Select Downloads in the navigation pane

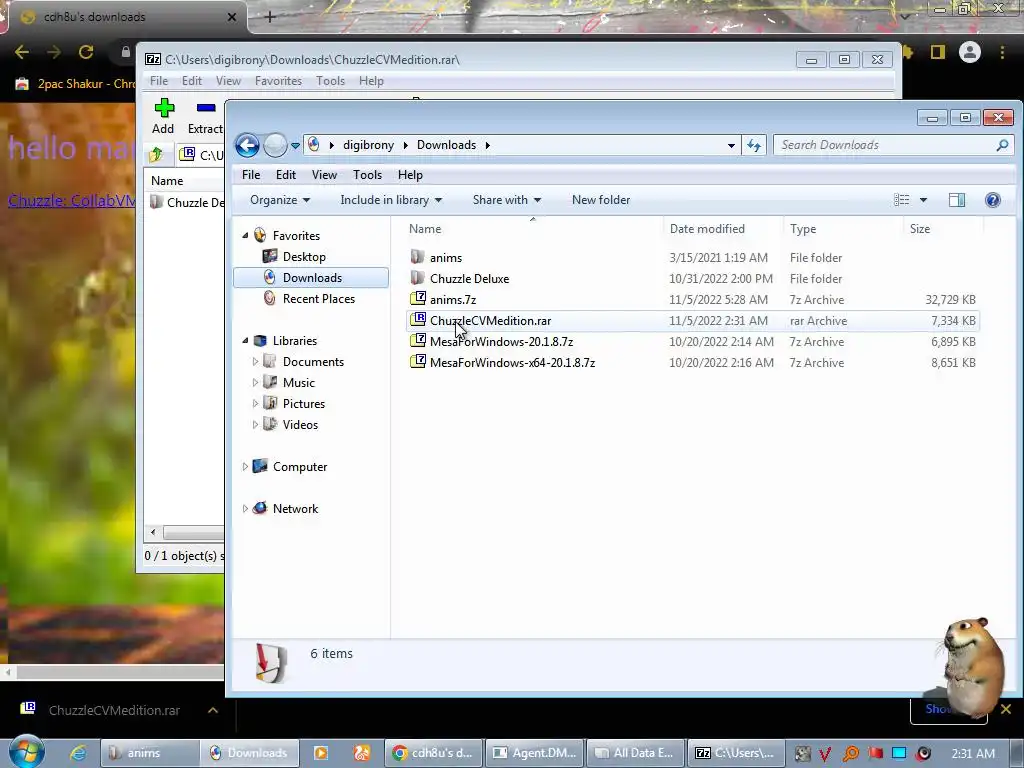(312, 278)
